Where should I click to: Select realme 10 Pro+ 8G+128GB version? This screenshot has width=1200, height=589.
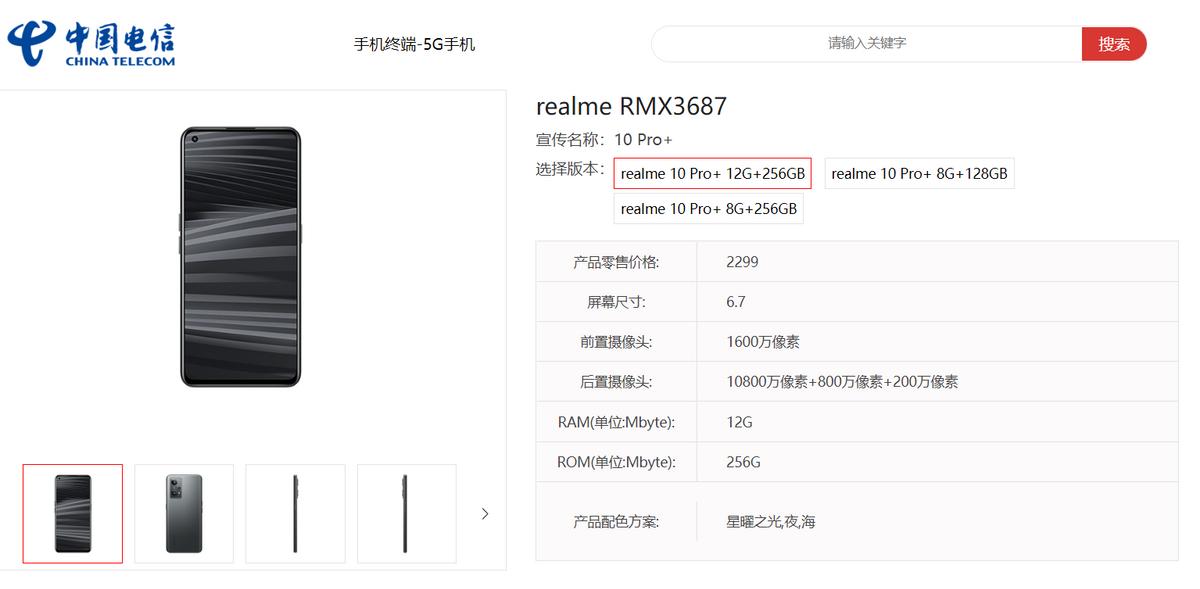pyautogui.click(x=919, y=173)
